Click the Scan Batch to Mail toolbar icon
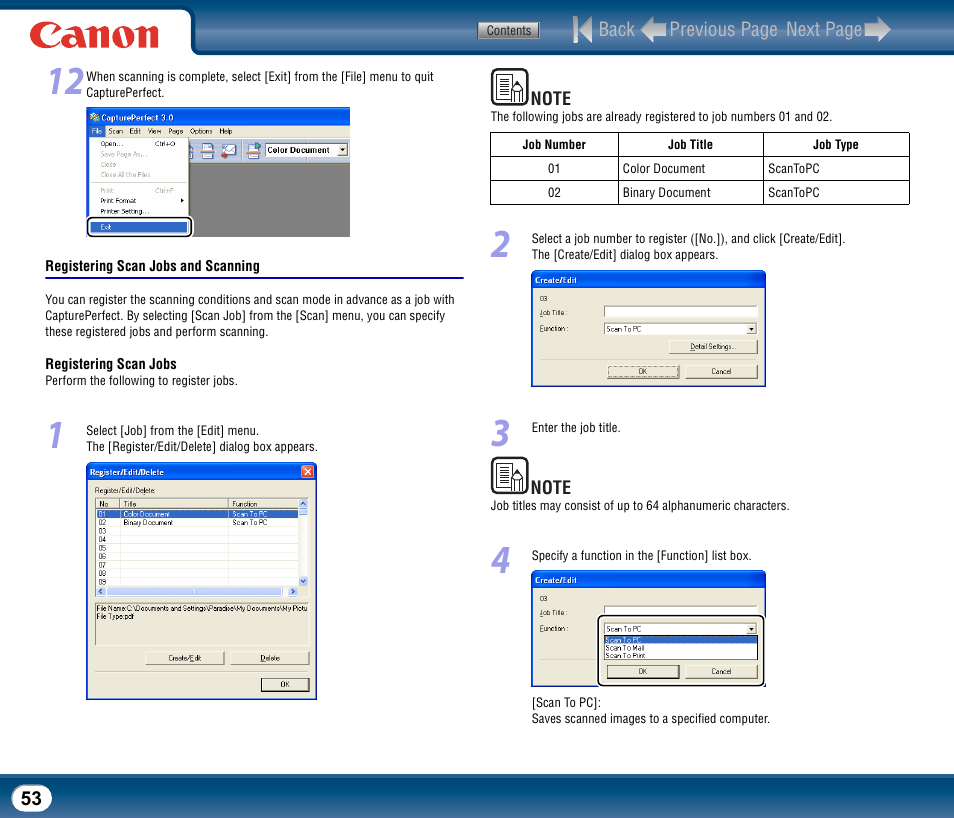The image size is (954, 818). [229, 150]
